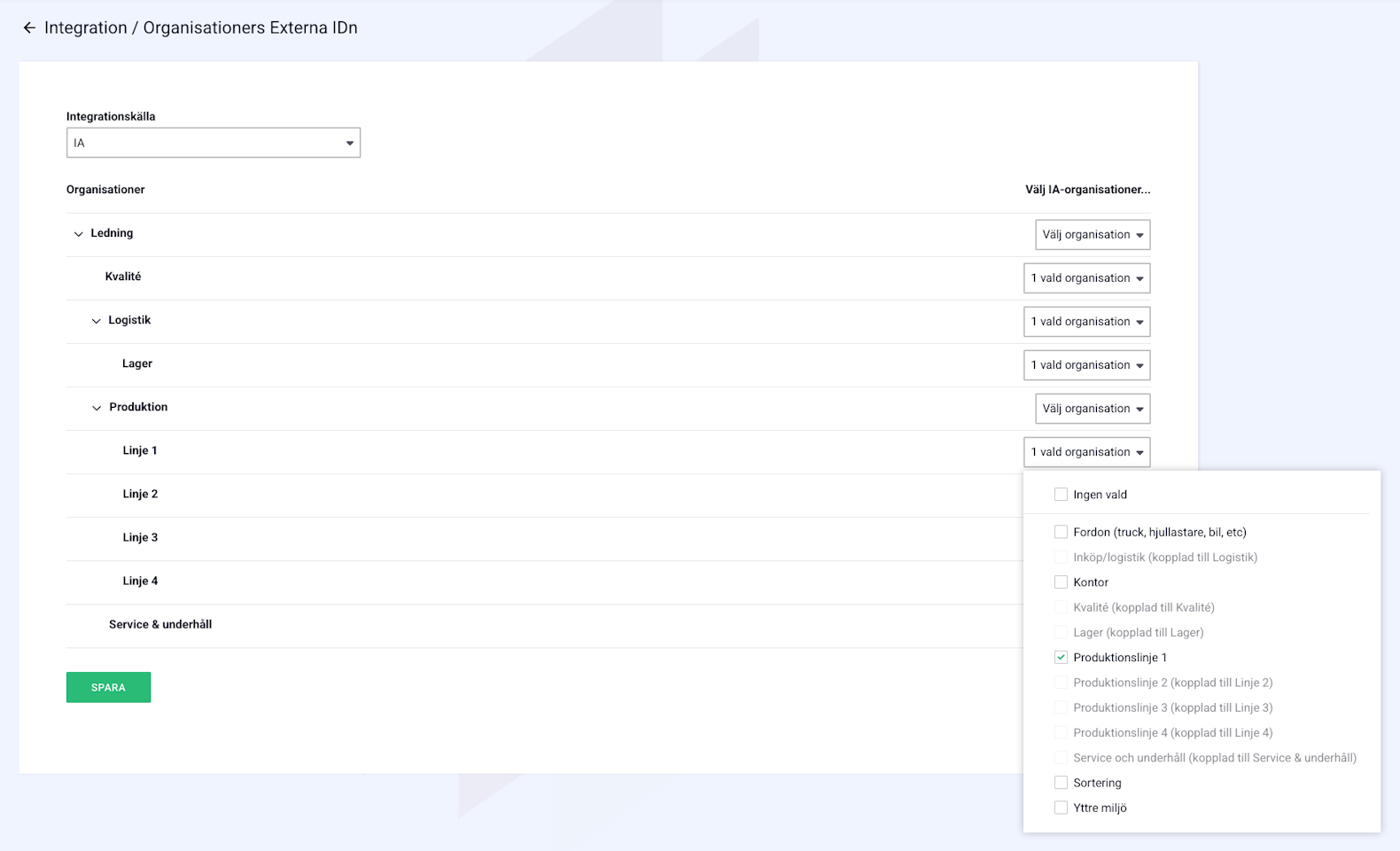This screenshot has height=851, width=1400.
Task: Open the Integrationskälla IA dropdown
Action: (x=214, y=143)
